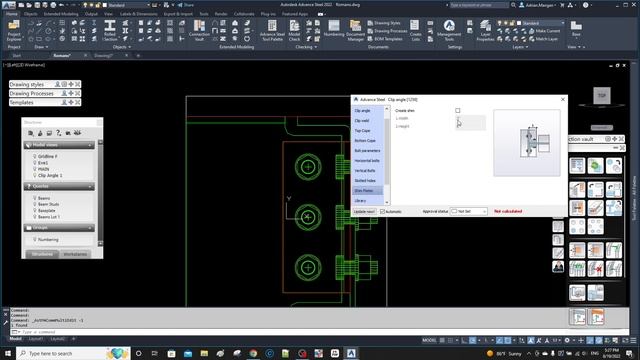Open the Layout1 tab

(x=36, y=339)
